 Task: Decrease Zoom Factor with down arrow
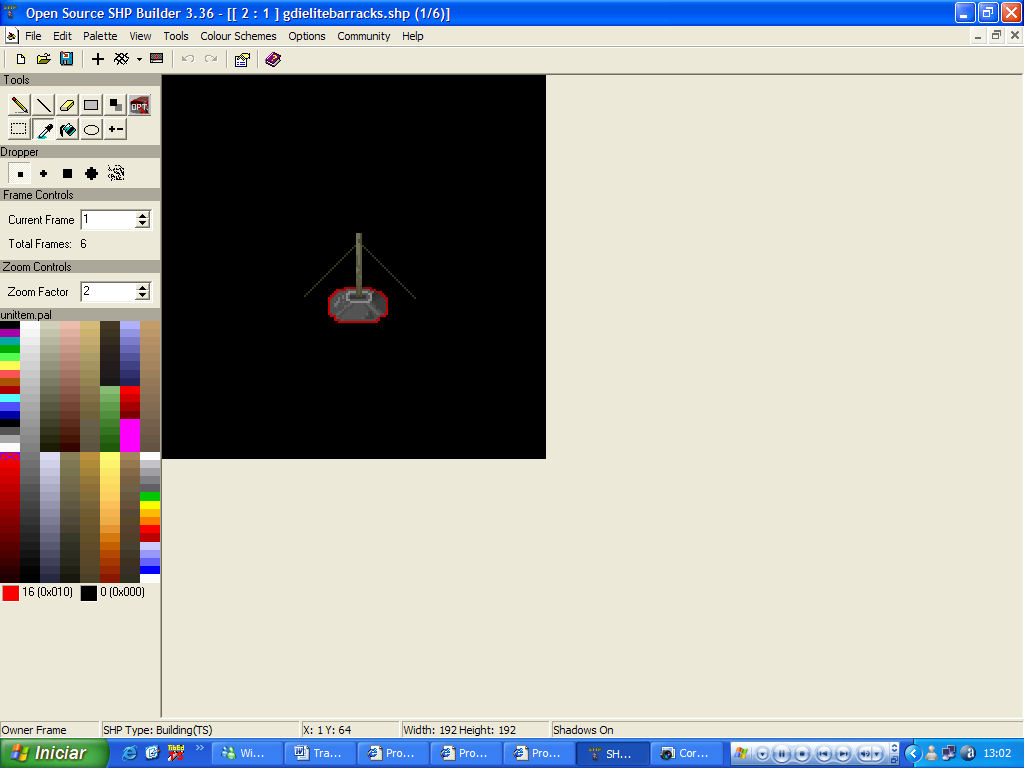pos(142,296)
